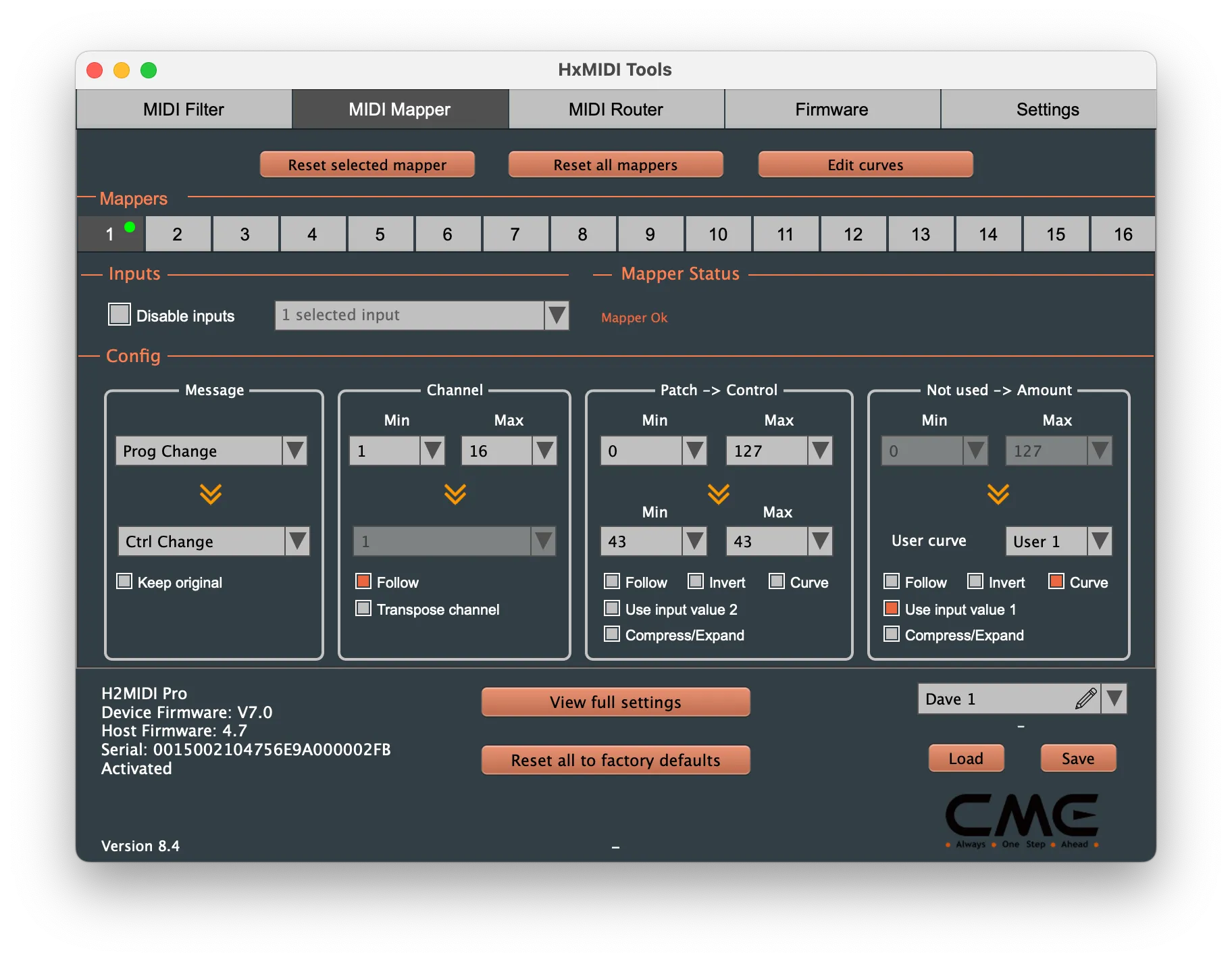Open the User 1 curve dropdown
Screen dimensions: 1232x962
pyautogui.click(x=1100, y=540)
